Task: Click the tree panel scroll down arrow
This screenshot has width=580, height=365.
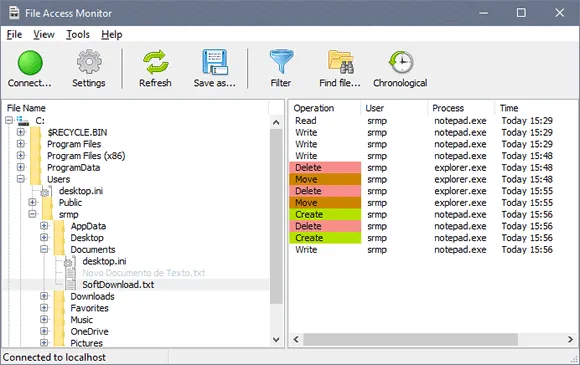Action: click(276, 339)
